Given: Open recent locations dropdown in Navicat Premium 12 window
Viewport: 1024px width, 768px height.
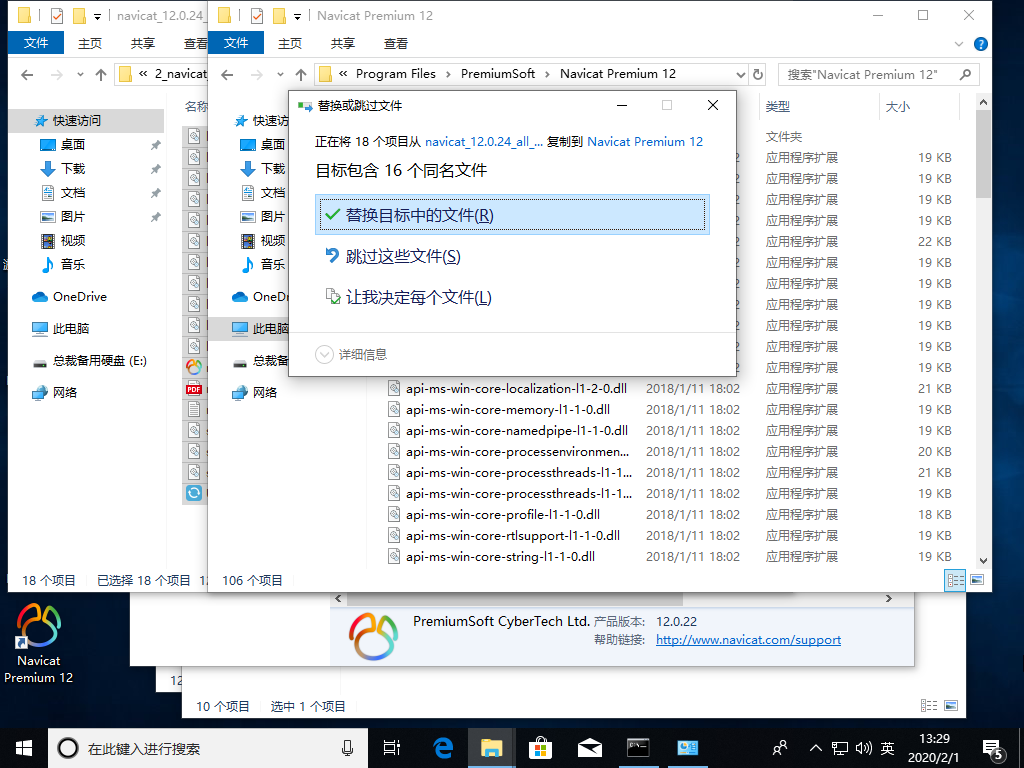Looking at the screenshot, I should click(280, 74).
